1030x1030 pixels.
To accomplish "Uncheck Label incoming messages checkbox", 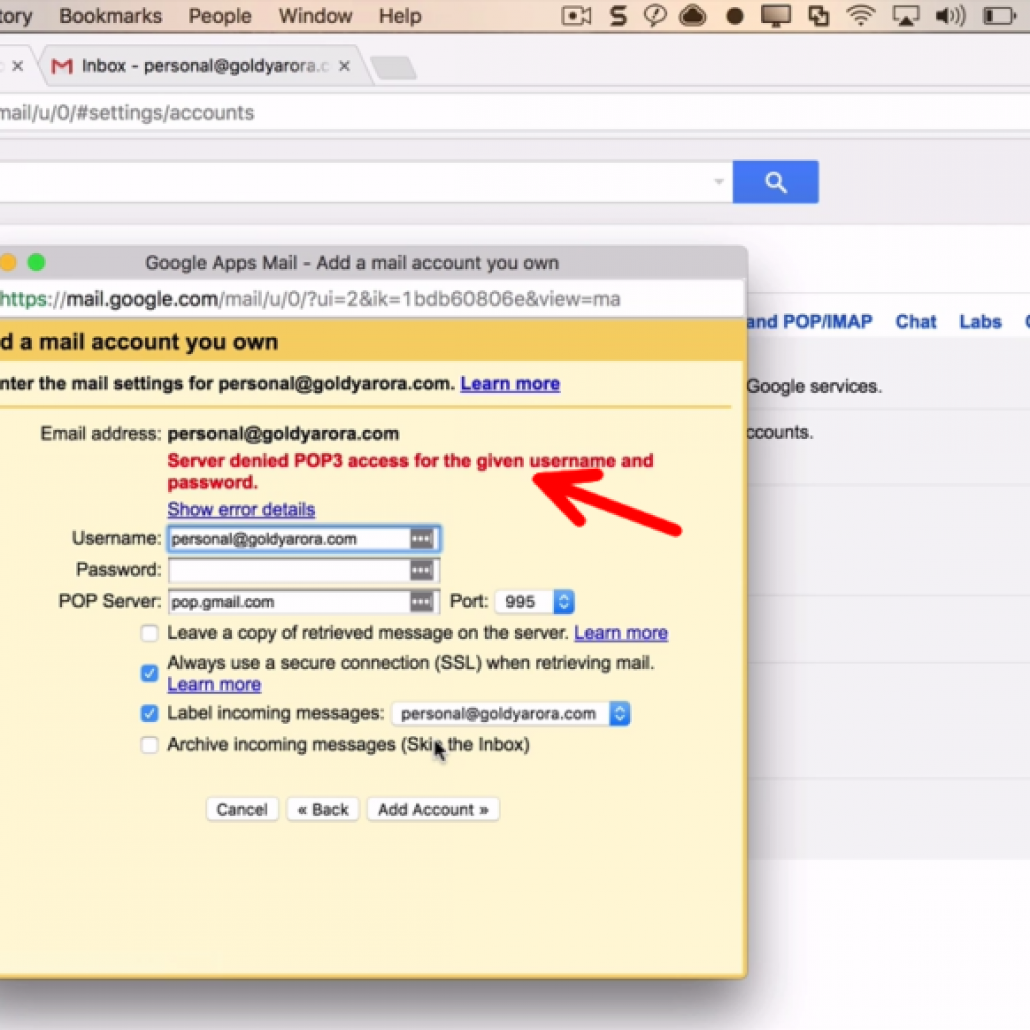I will pos(150,713).
